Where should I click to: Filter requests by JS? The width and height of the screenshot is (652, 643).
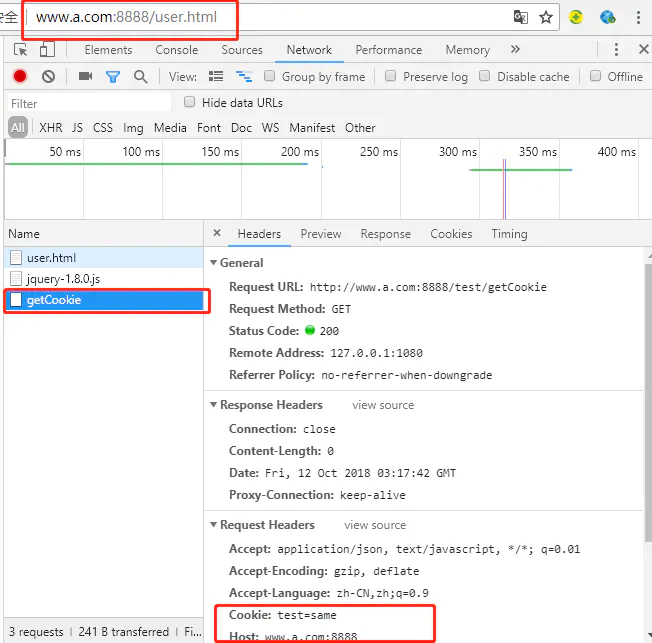(x=77, y=128)
